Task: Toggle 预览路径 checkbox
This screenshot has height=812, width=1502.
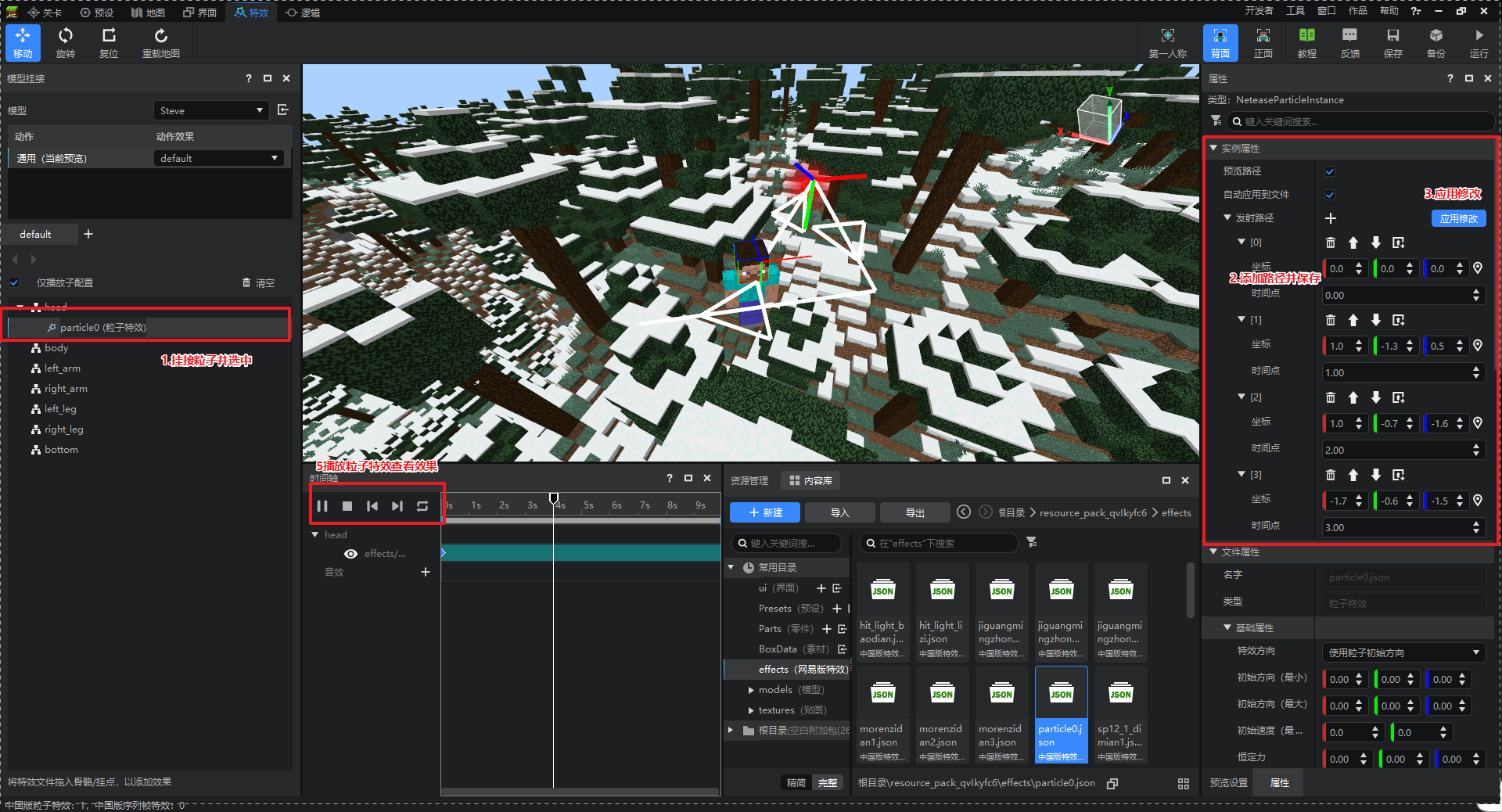Action: (1330, 171)
